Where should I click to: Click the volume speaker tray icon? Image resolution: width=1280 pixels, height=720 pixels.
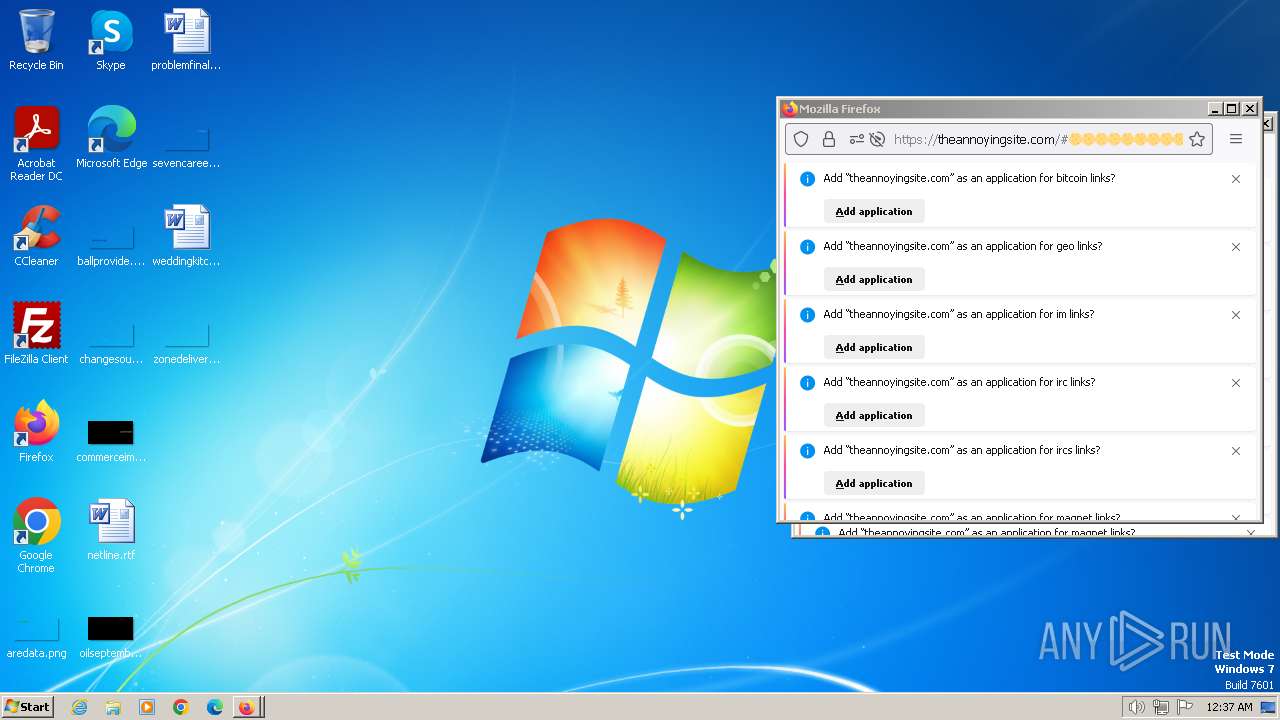point(1136,707)
